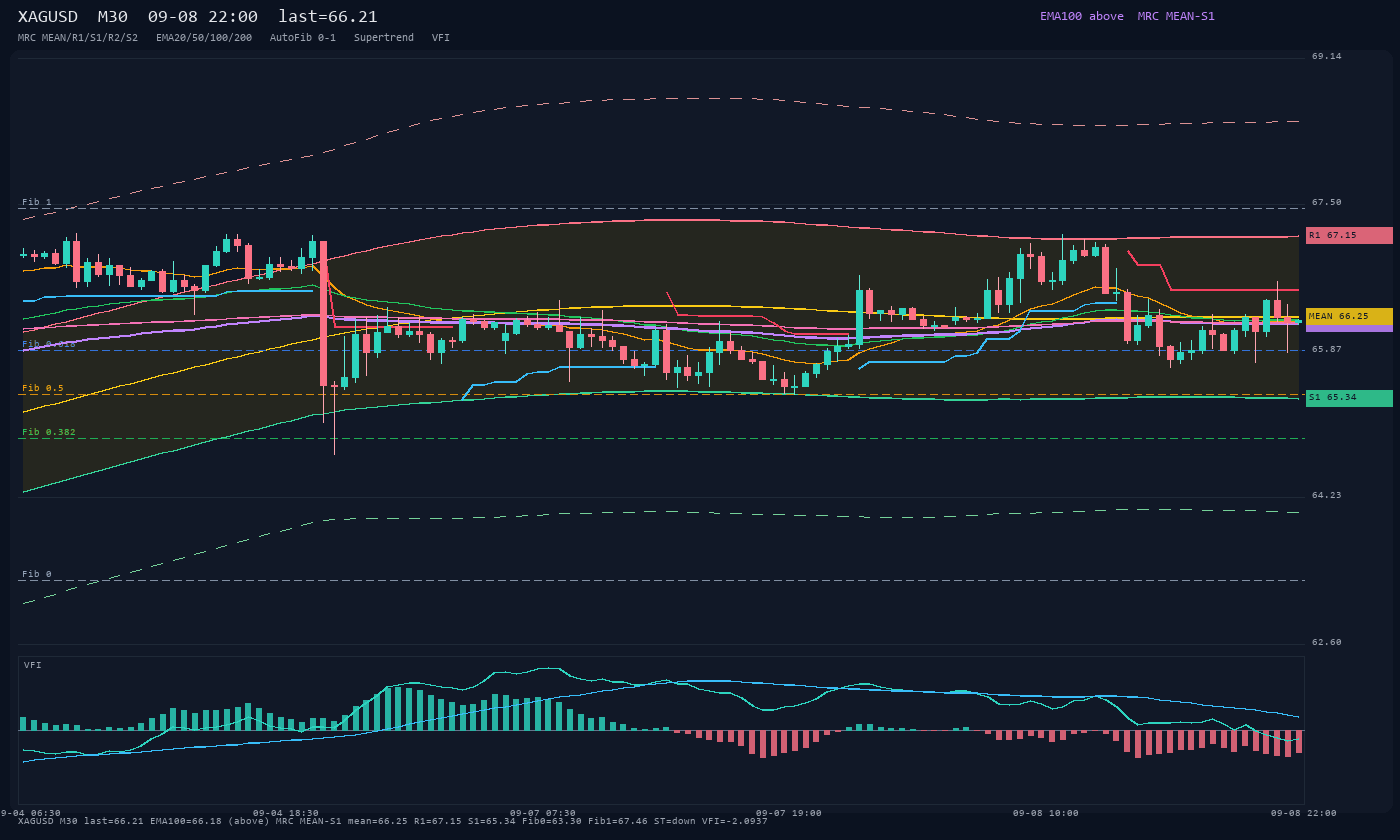Click the Fib 1 level label
1400x840 pixels.
pos(37,202)
